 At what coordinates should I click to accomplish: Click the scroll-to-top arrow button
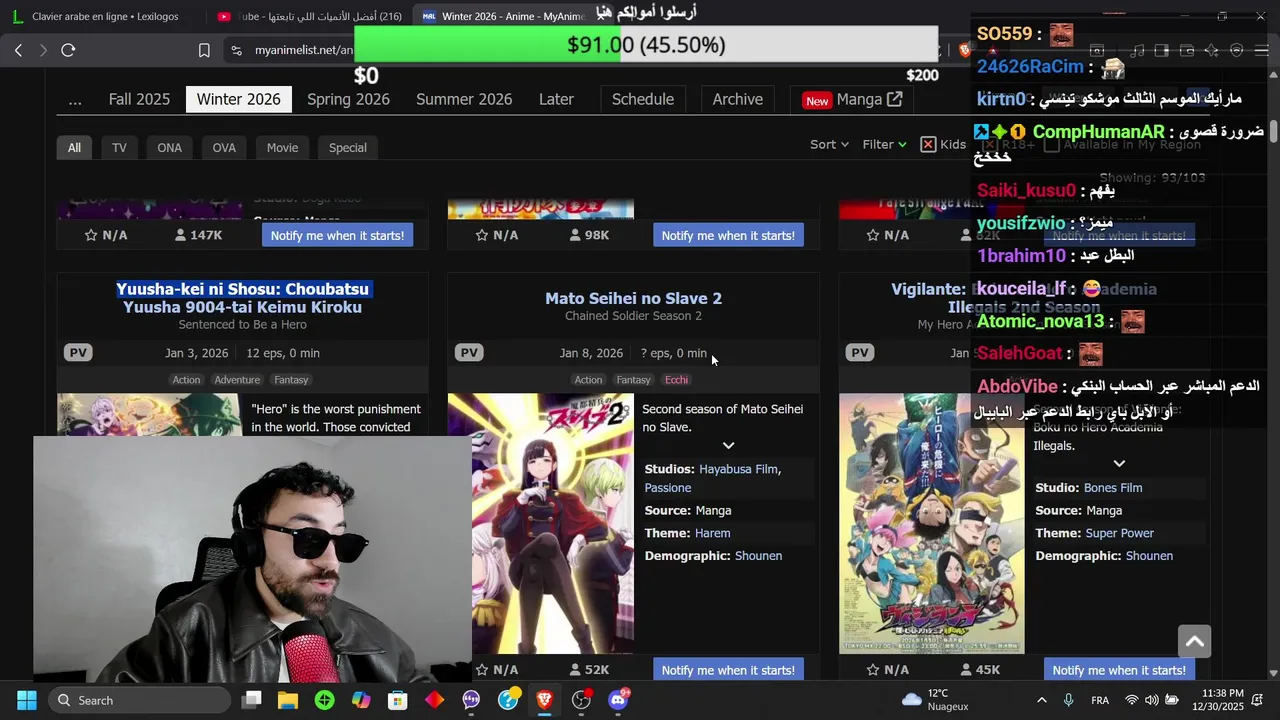click(1194, 641)
